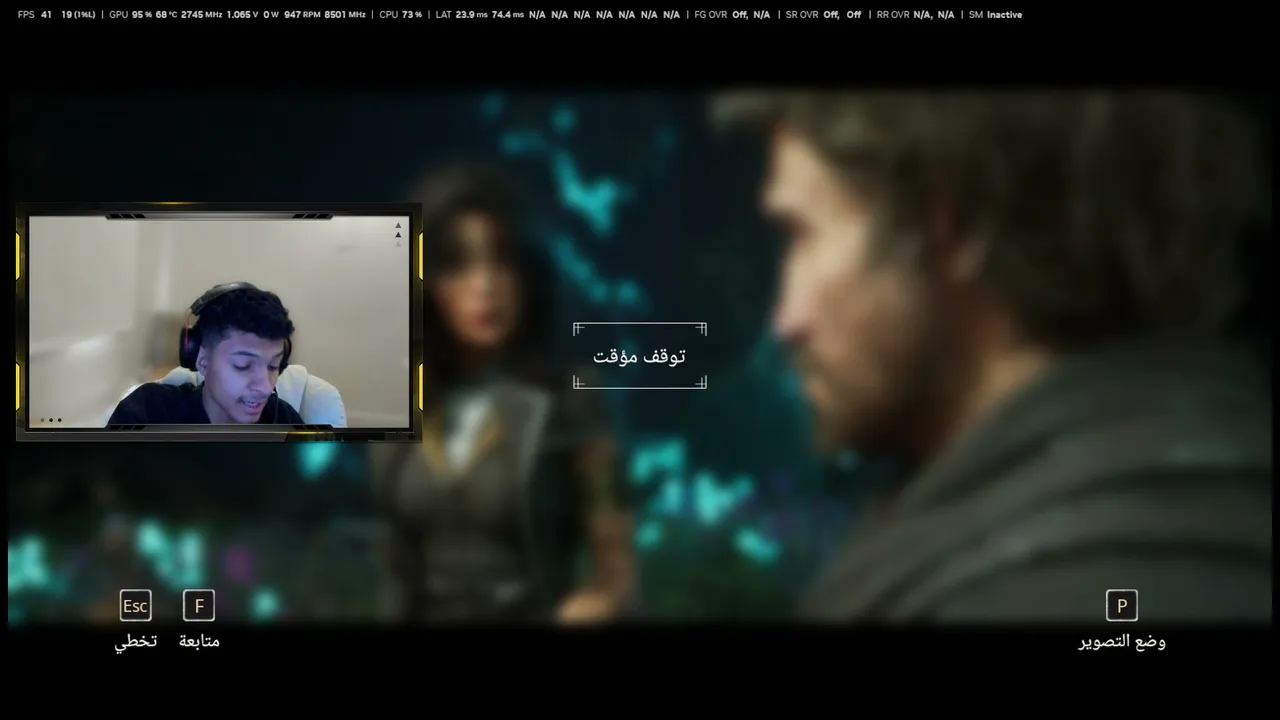Click the SM Inactive status entry
The height and width of the screenshot is (720, 1280).
coord(995,15)
